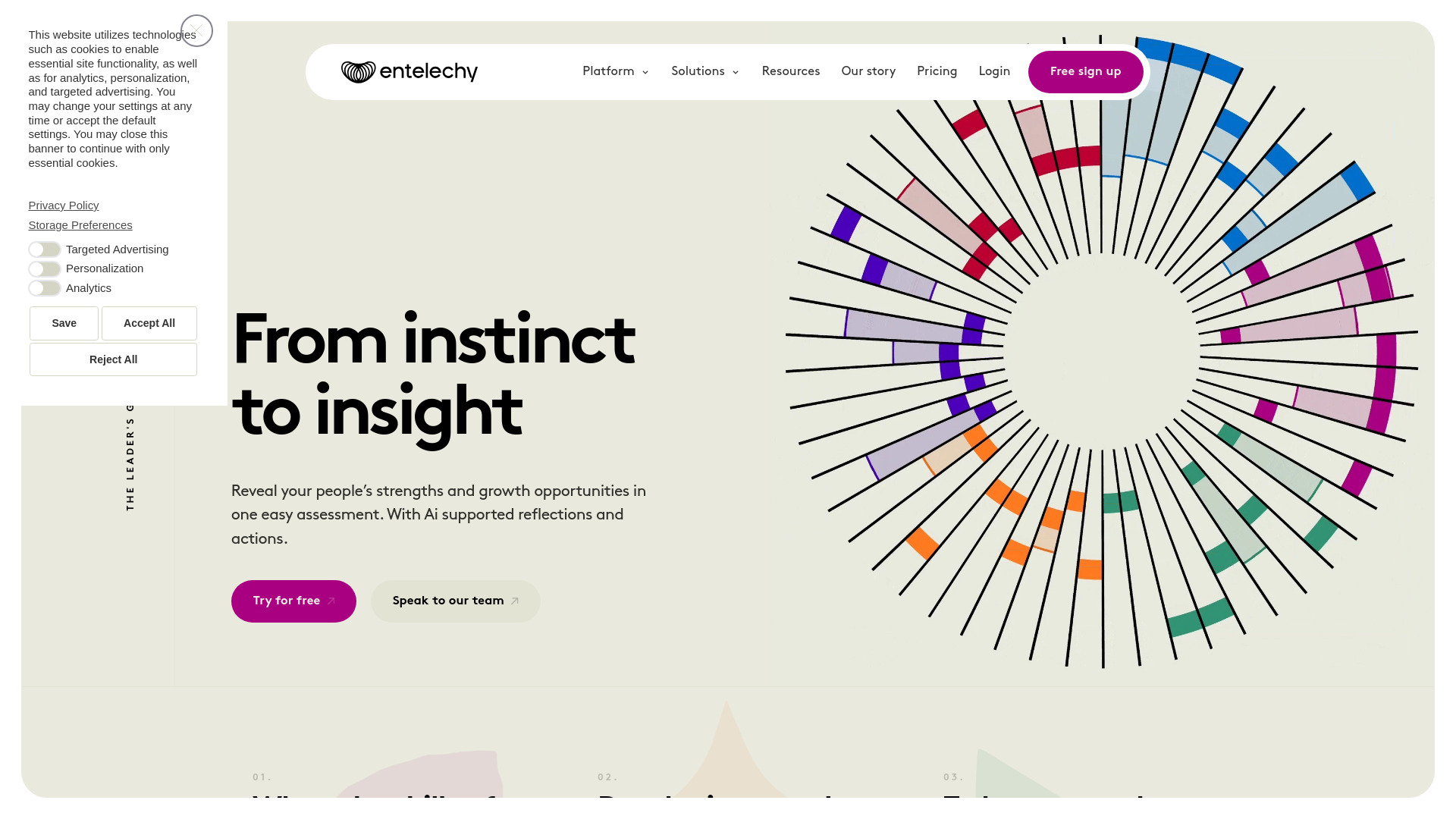Click the Privacy Policy link

tap(63, 204)
